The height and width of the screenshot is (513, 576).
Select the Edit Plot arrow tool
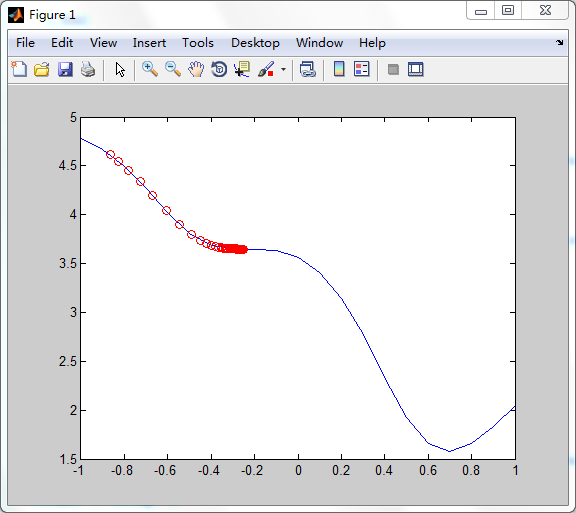tap(120, 69)
